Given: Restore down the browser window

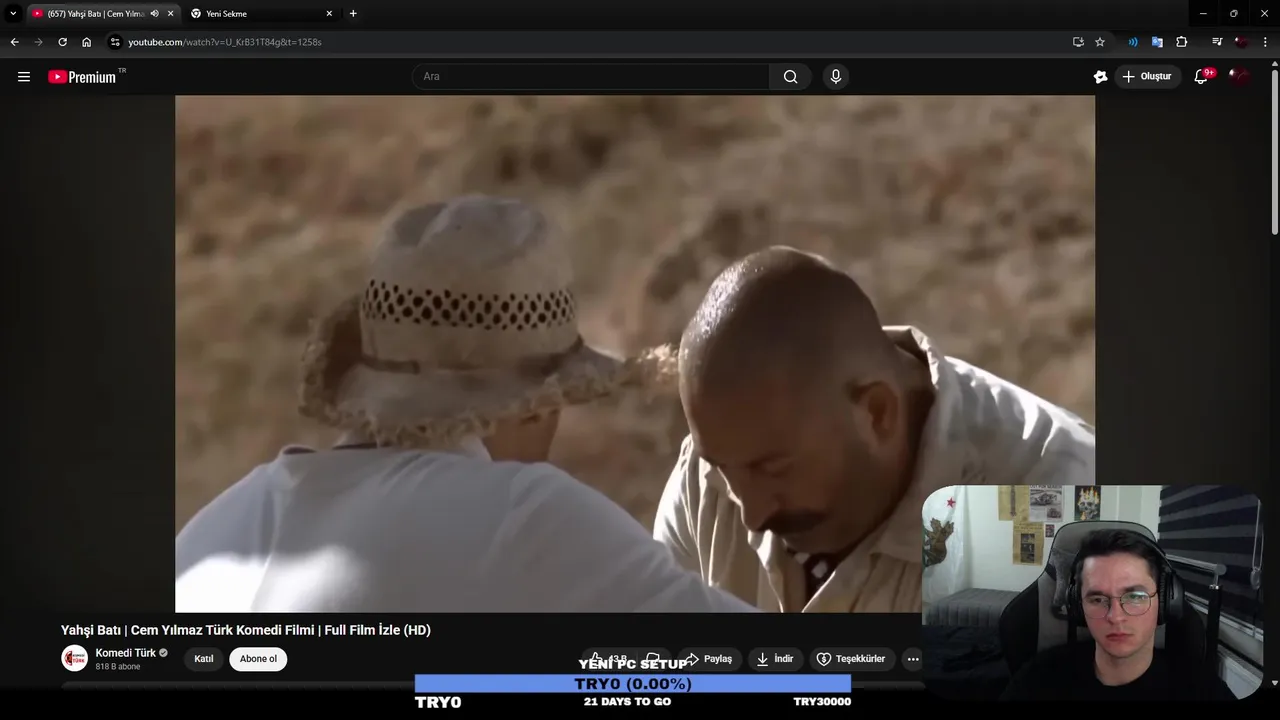Looking at the screenshot, I should click(x=1233, y=13).
